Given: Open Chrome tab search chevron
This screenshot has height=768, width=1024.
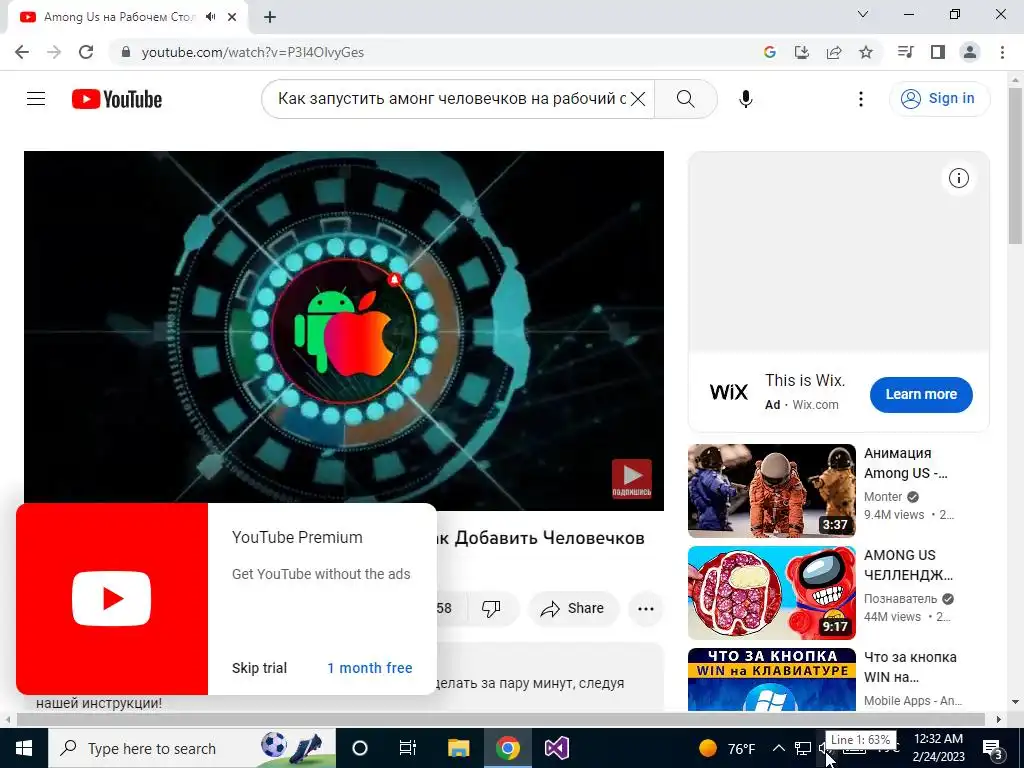Looking at the screenshot, I should coord(863,14).
